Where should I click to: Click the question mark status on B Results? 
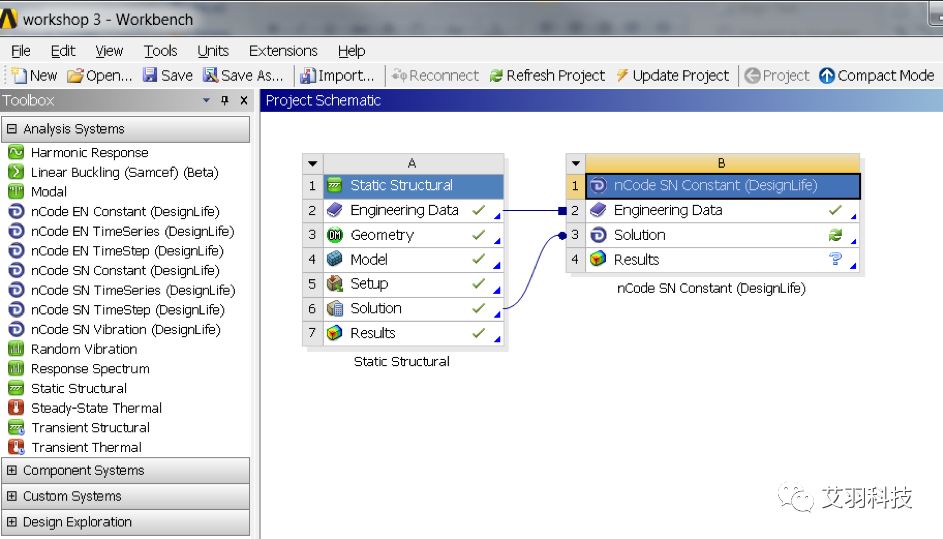pos(835,259)
